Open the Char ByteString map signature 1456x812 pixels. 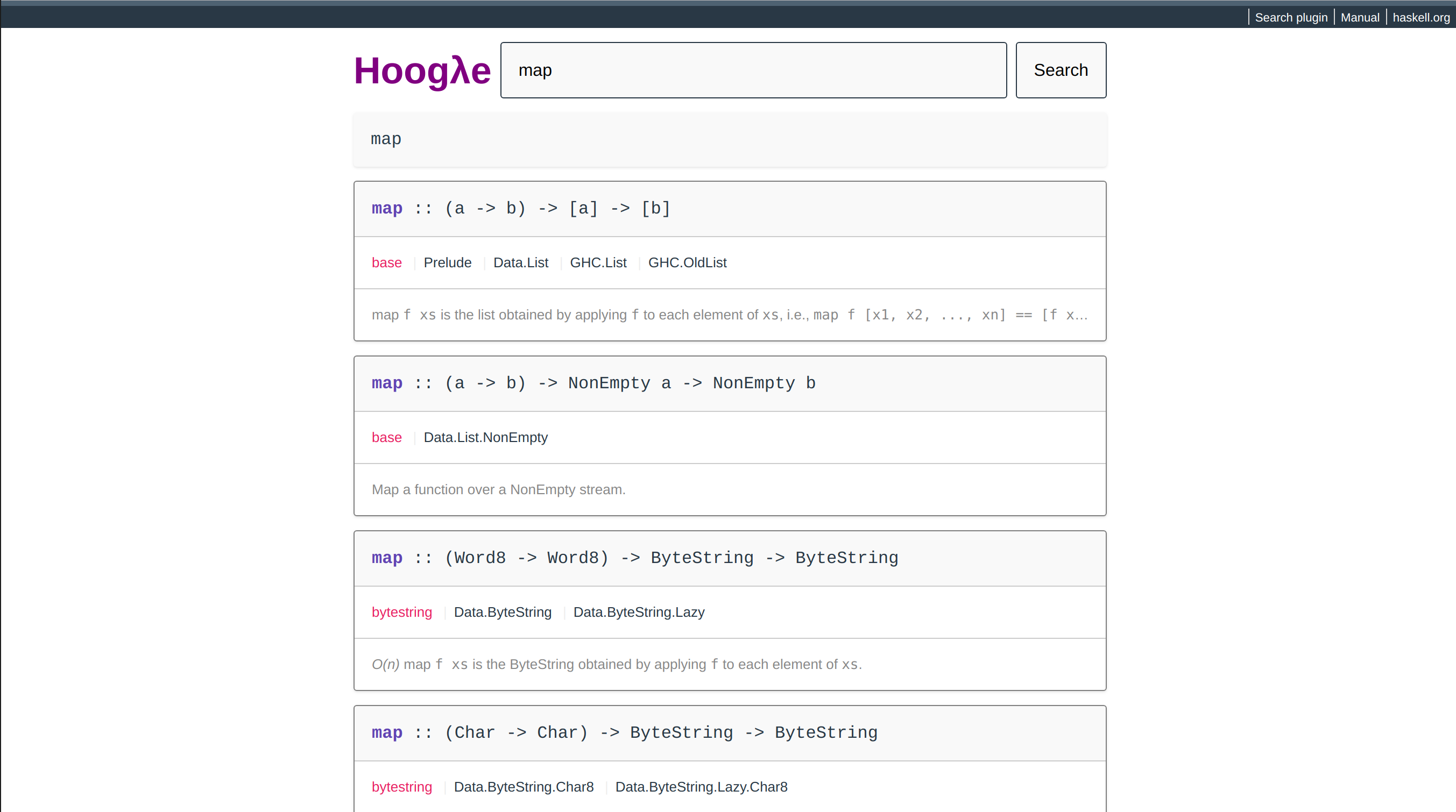625,732
